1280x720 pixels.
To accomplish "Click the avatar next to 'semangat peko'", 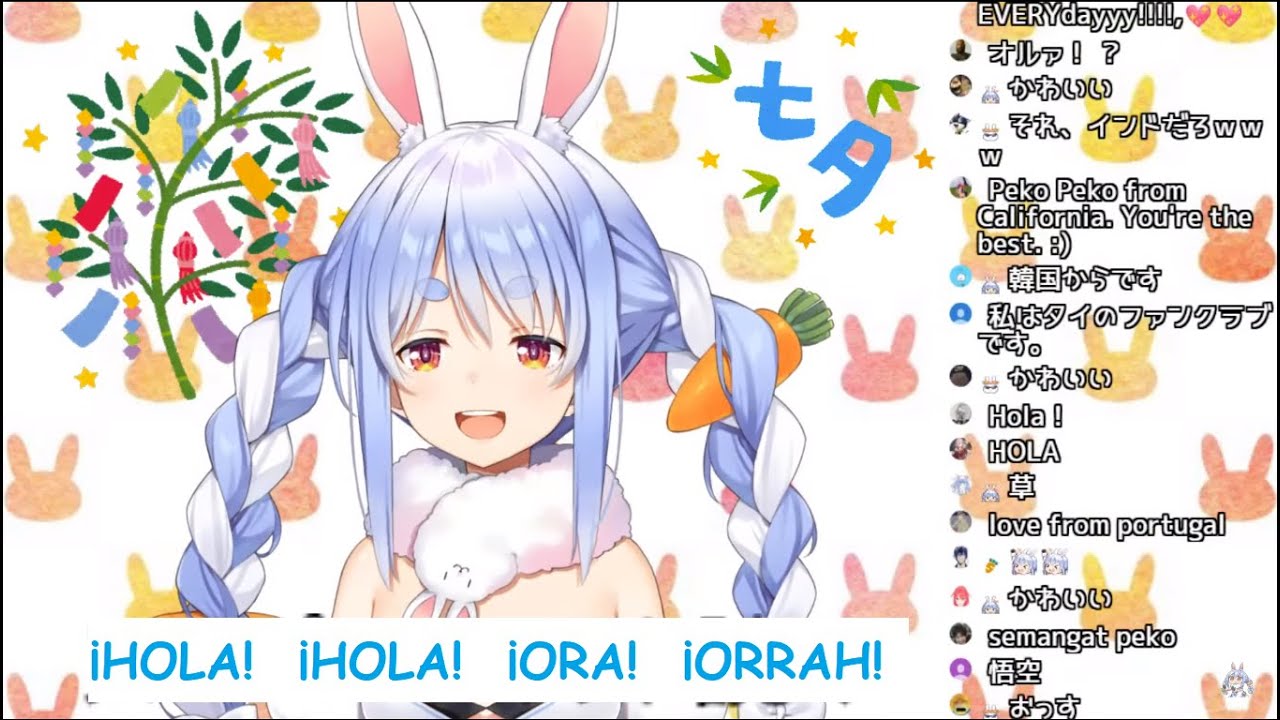I will point(960,634).
